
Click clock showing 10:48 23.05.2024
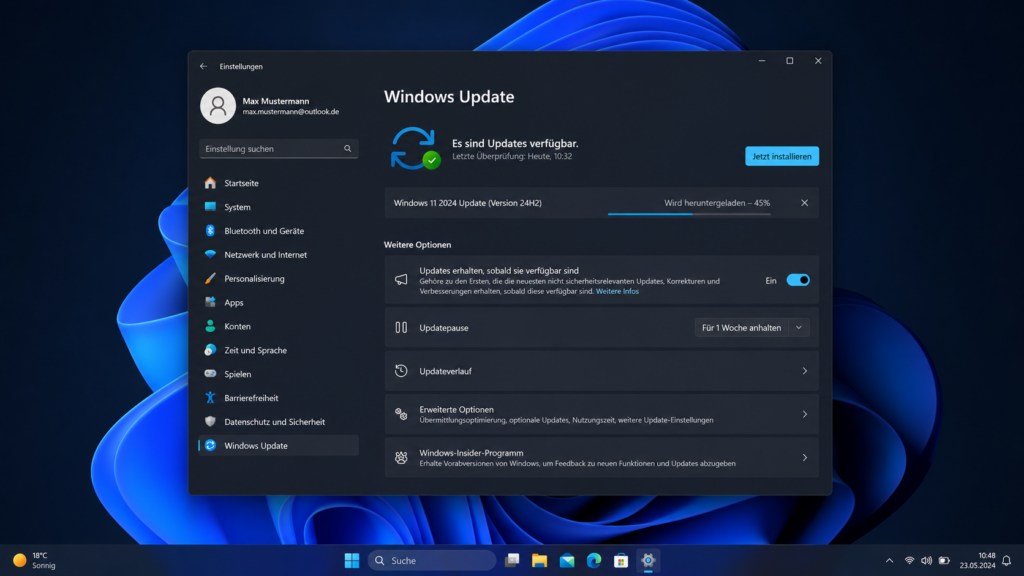click(978, 560)
